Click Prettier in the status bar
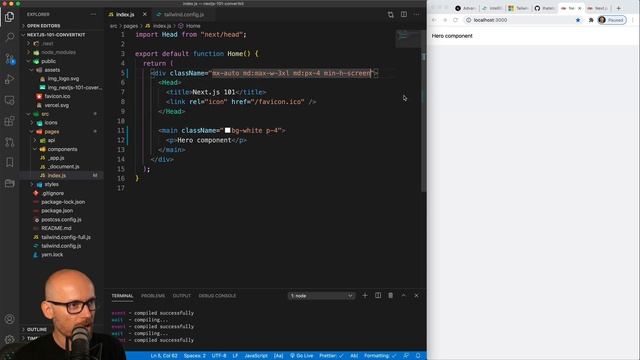 coord(331,356)
